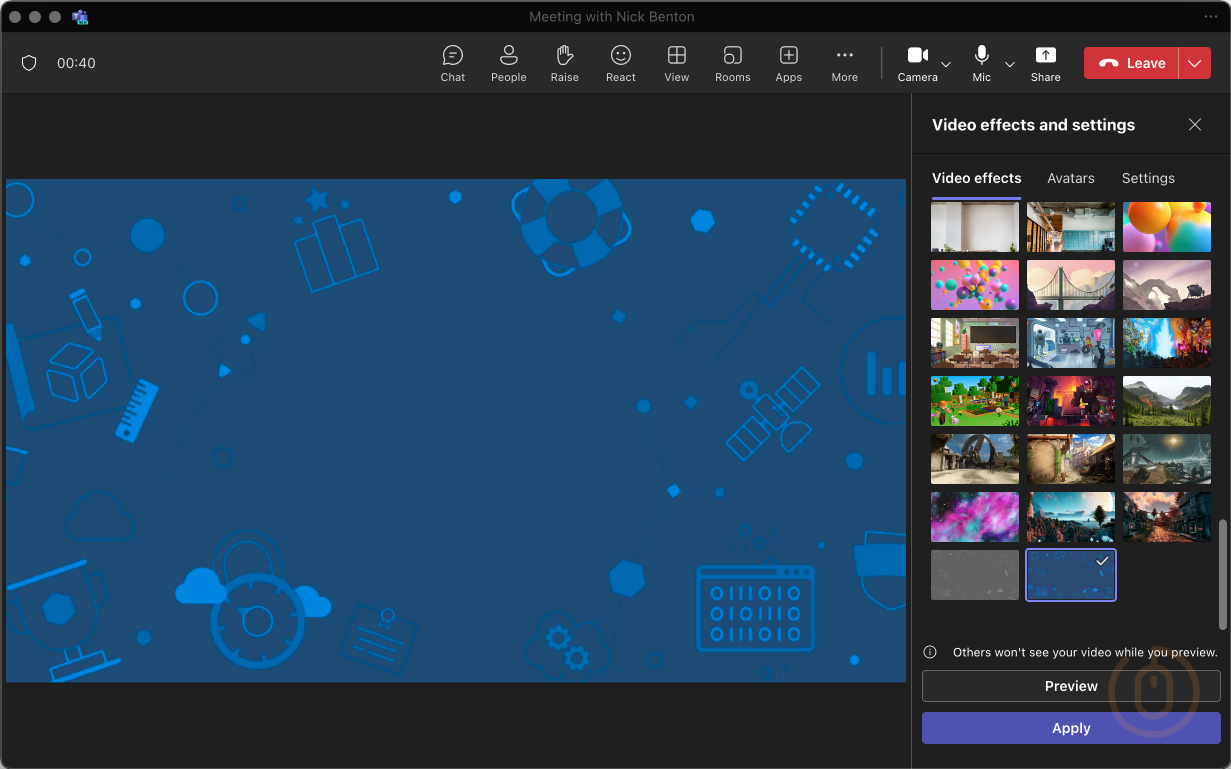Screen dimensions: 1231x769
Task: Choose the purple galaxy nebula background
Action: coord(975,516)
